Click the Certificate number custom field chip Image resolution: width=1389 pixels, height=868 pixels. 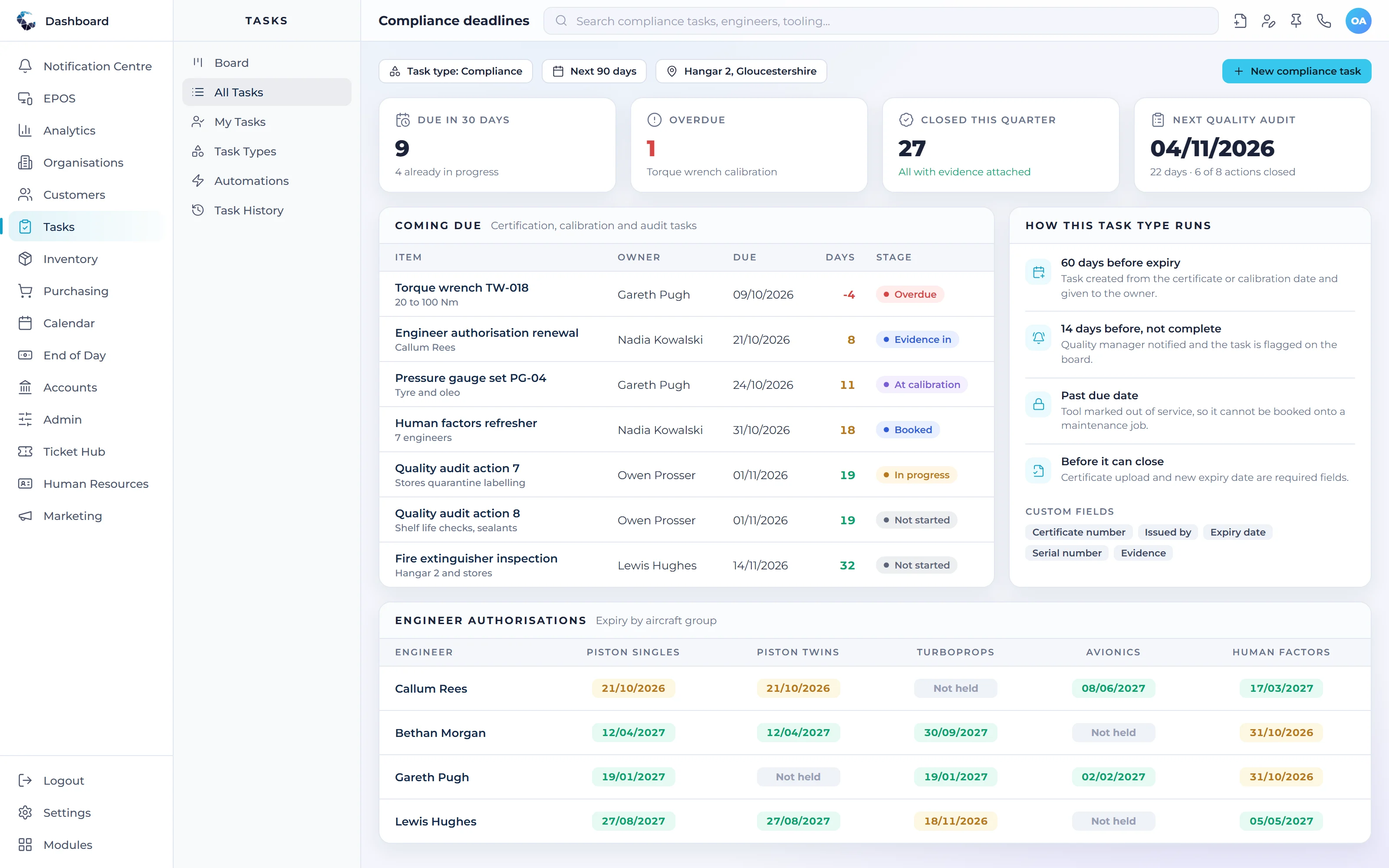1079,532
